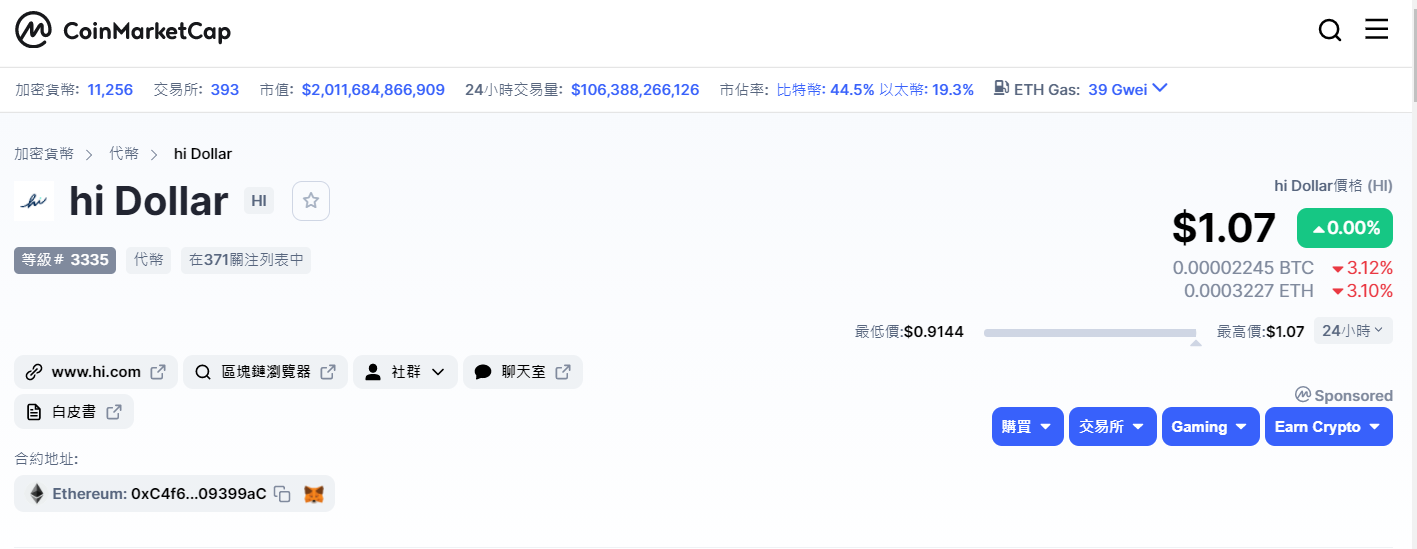Click the $1.07 price value
1417x549 pixels.
point(1224,227)
